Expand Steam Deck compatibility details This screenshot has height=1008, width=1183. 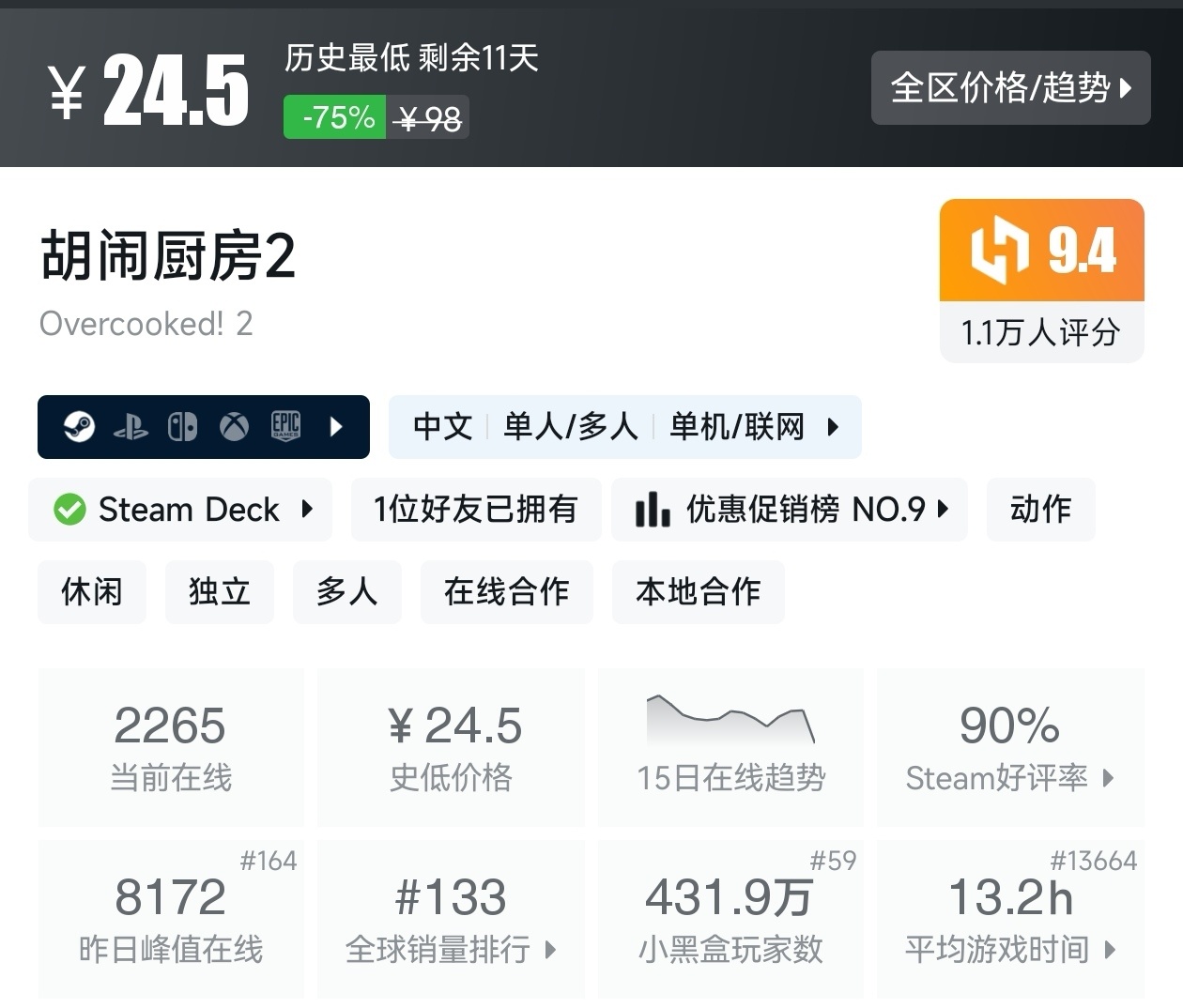pos(307,510)
